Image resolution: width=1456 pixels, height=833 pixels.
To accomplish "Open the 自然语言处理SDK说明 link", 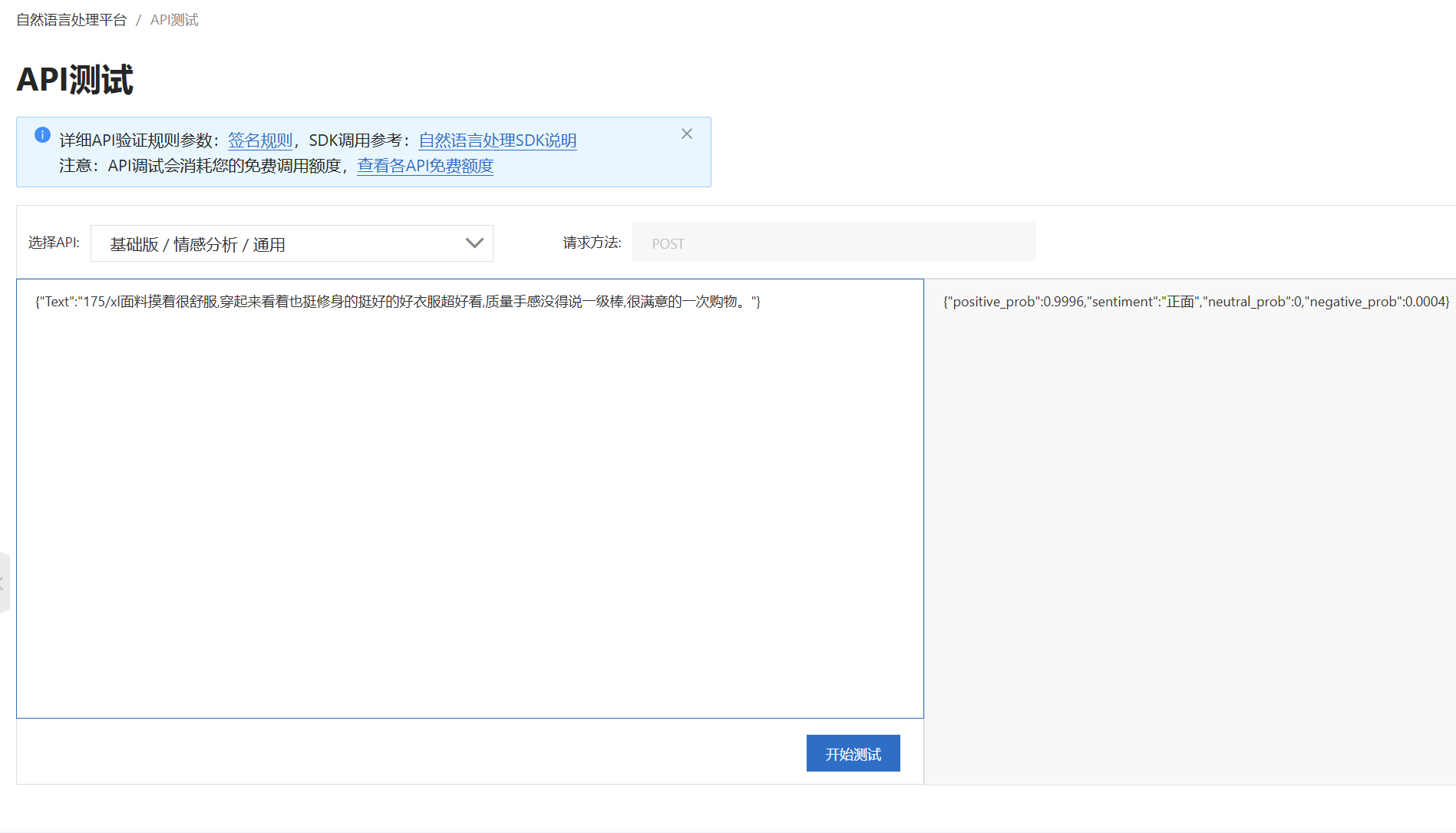I will [x=497, y=140].
